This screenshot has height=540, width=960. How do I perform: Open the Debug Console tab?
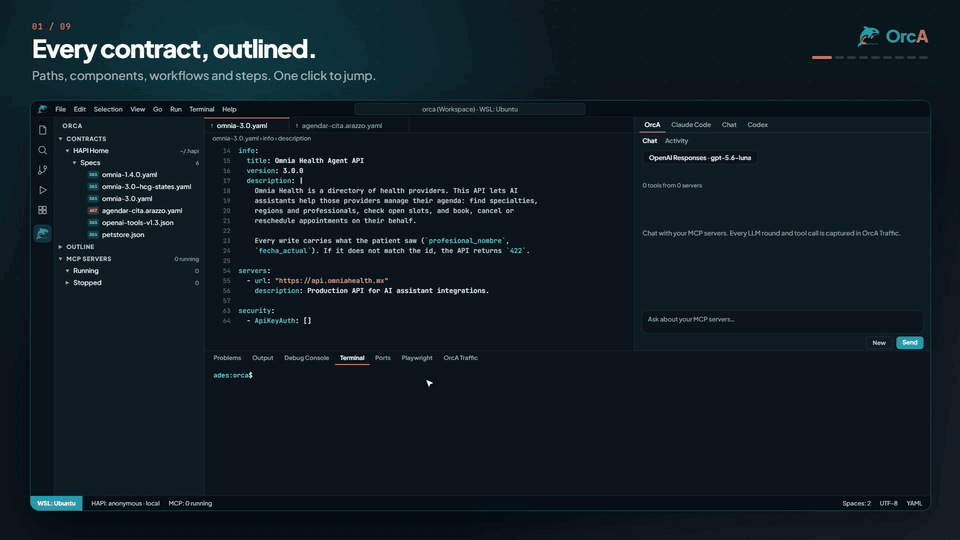tap(306, 358)
